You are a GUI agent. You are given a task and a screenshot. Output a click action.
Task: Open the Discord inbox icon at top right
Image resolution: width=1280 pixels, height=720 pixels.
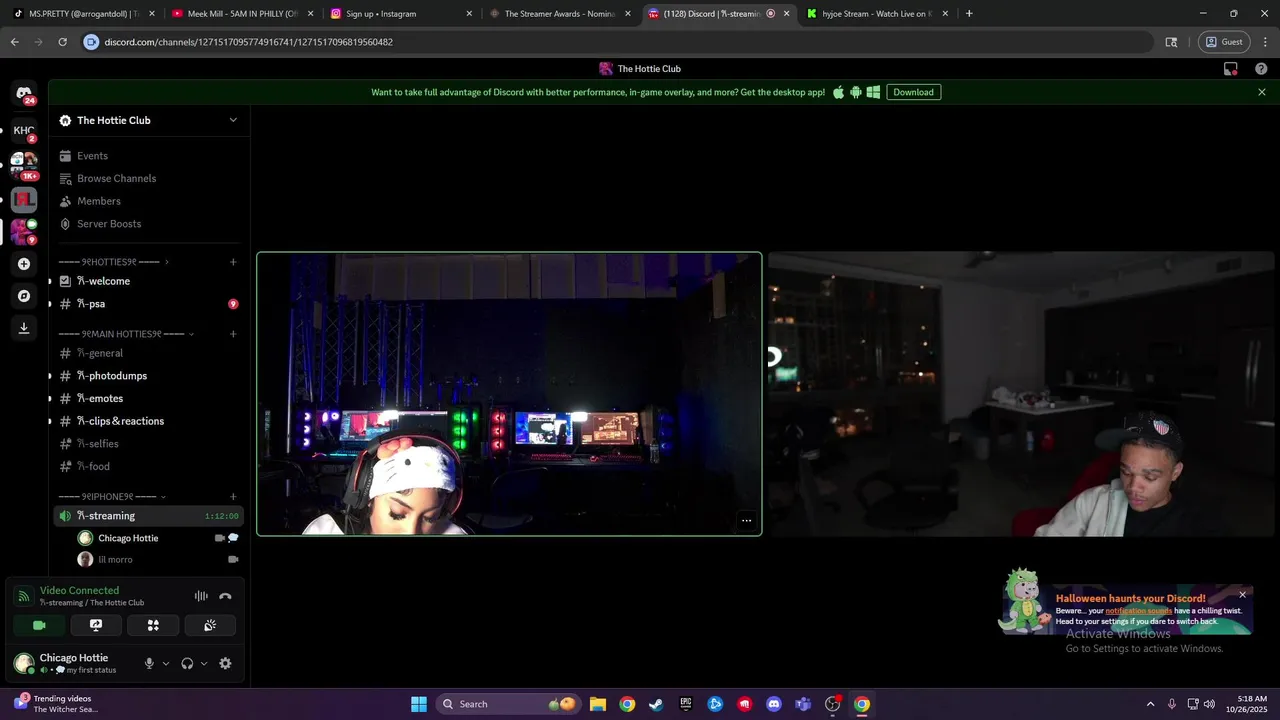1231,69
